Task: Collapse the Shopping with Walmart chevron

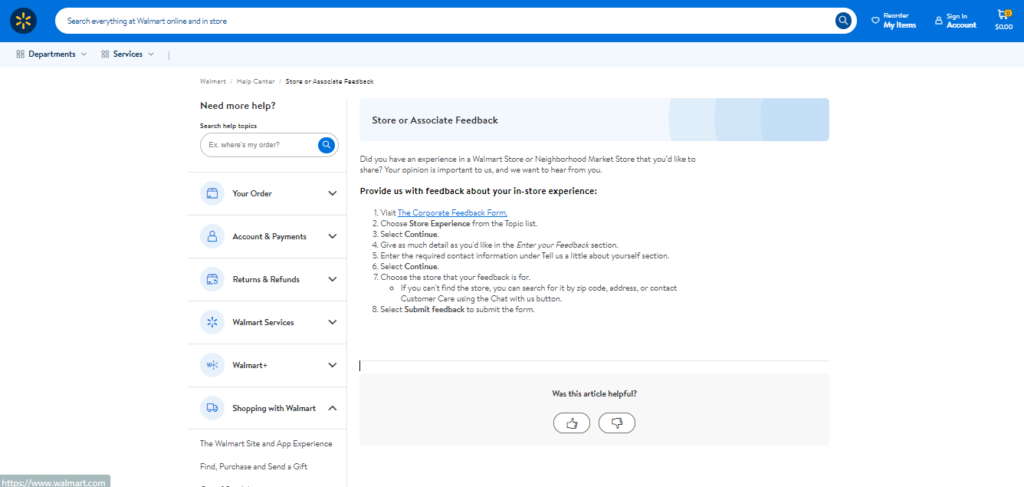Action: 332,408
